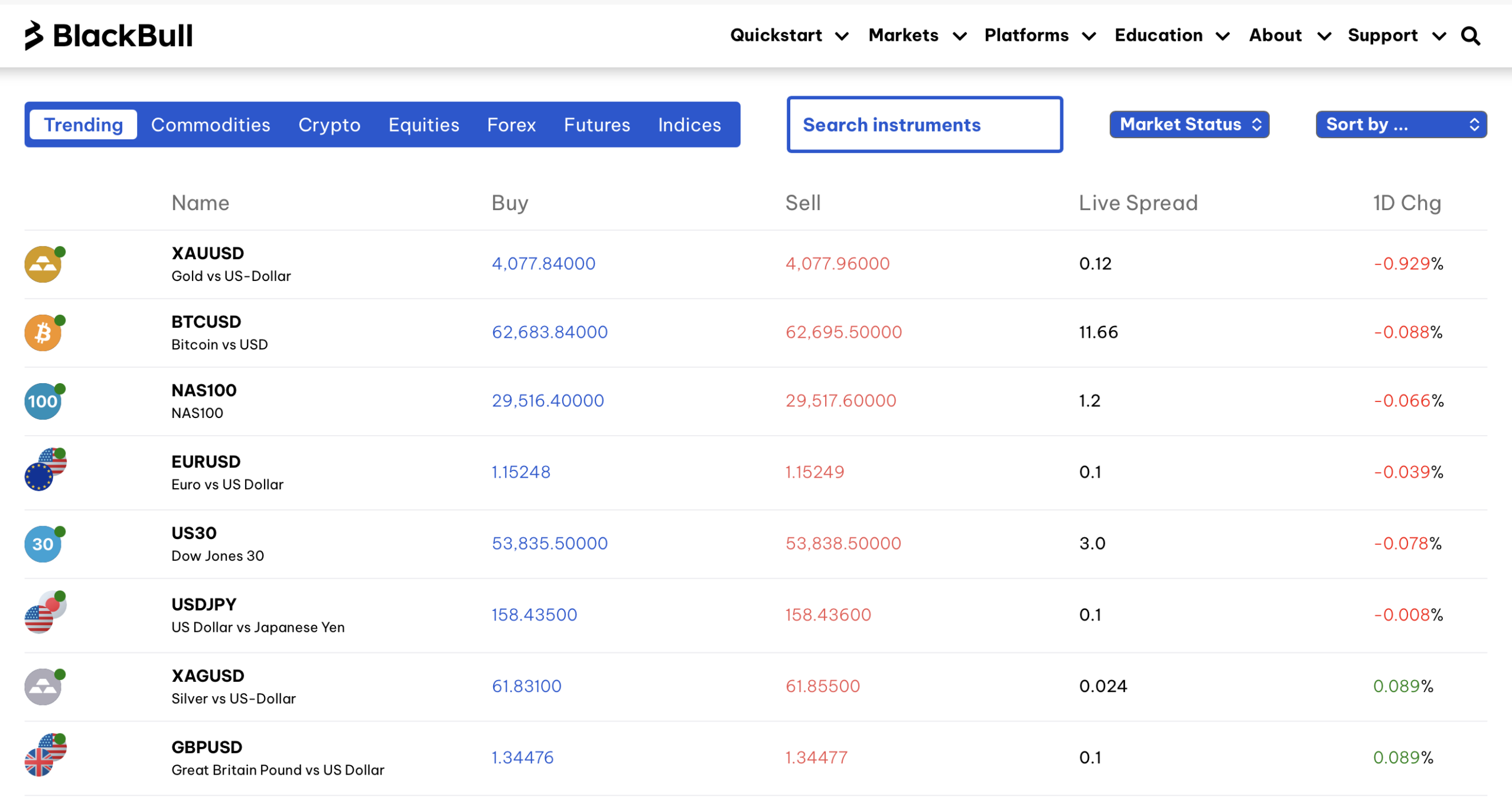
Task: Expand the Platforms menu
Action: 1040,35
